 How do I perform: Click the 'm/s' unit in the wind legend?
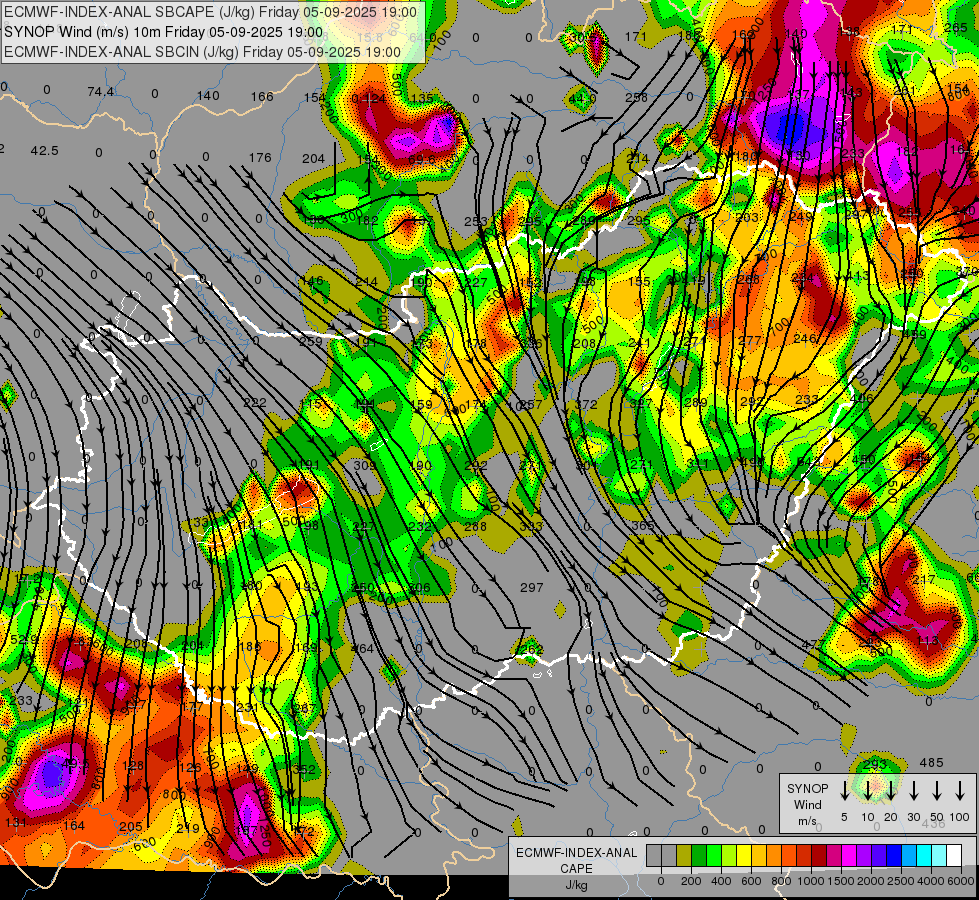pos(807,821)
